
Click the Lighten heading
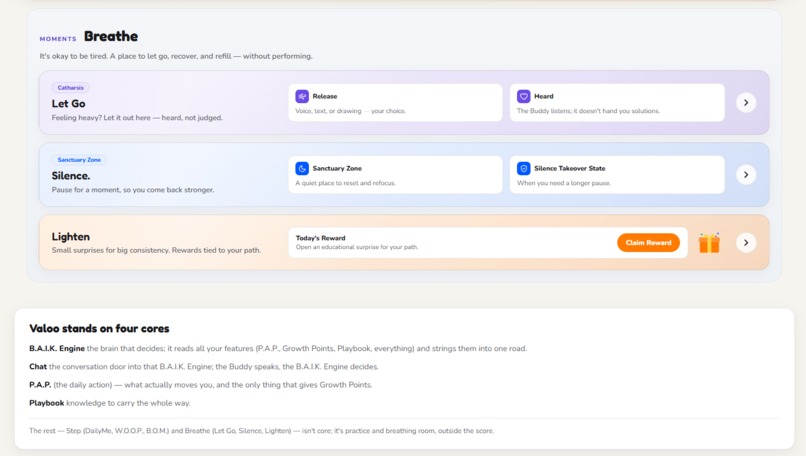tap(70, 236)
